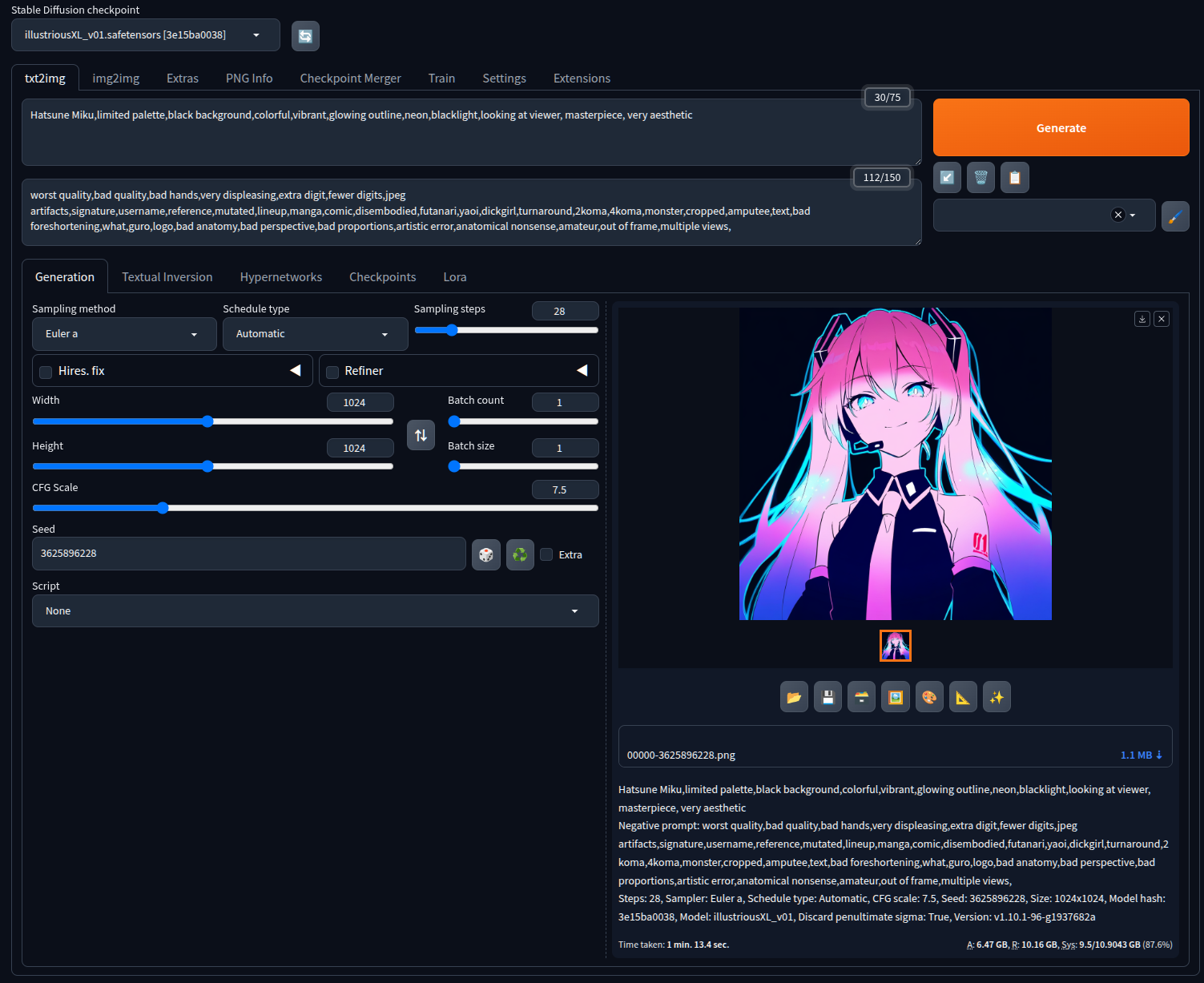Focus the CFG Scale number box
The width and height of the screenshot is (1204, 983).
click(566, 489)
